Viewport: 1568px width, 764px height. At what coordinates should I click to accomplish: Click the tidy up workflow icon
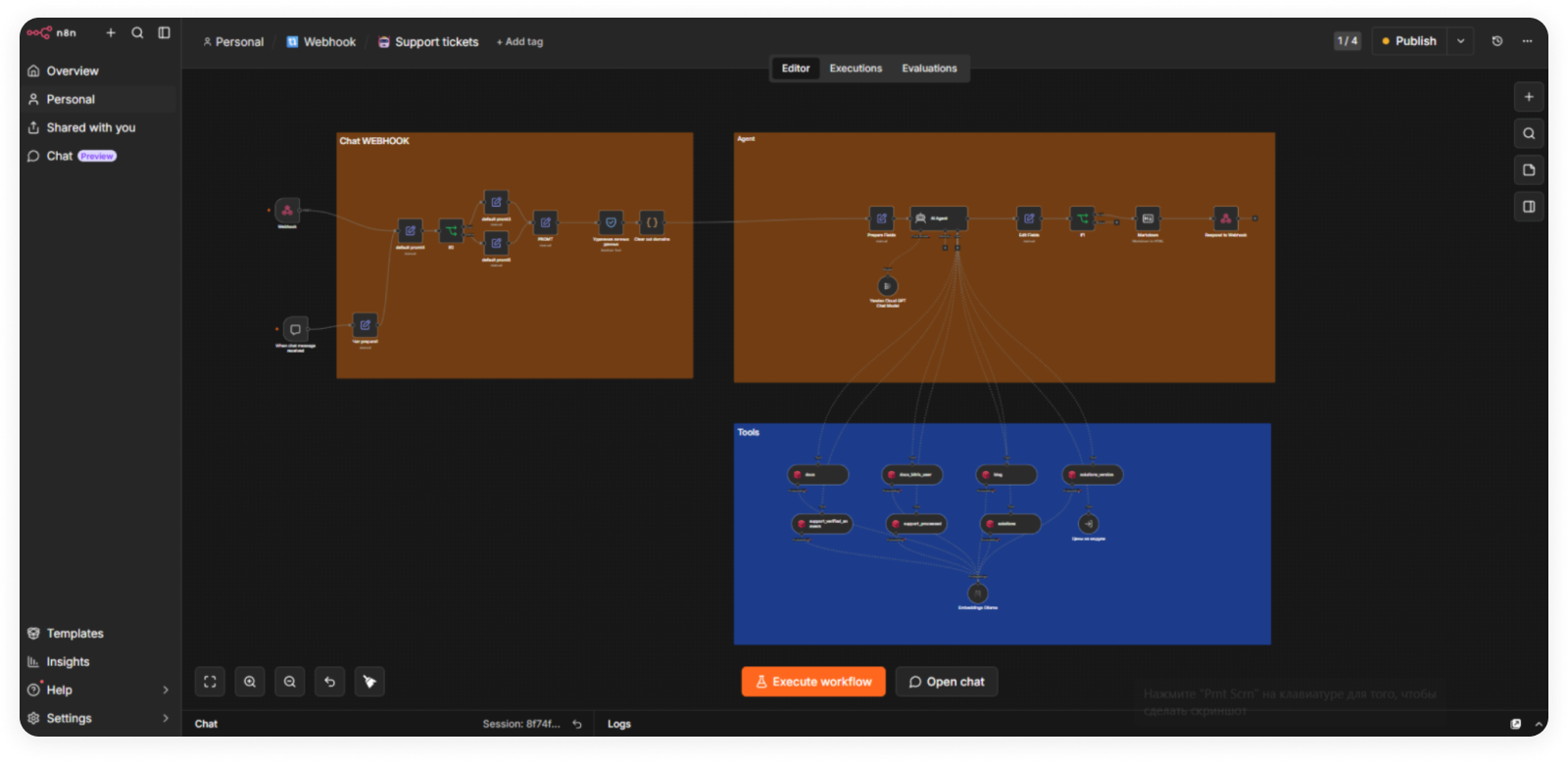click(x=369, y=682)
